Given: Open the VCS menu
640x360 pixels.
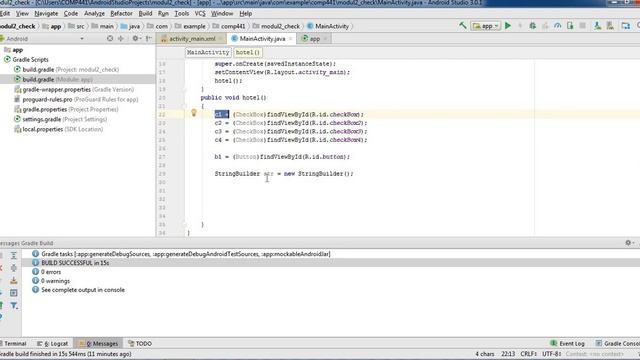Looking at the screenshot, I should pos(200,13).
